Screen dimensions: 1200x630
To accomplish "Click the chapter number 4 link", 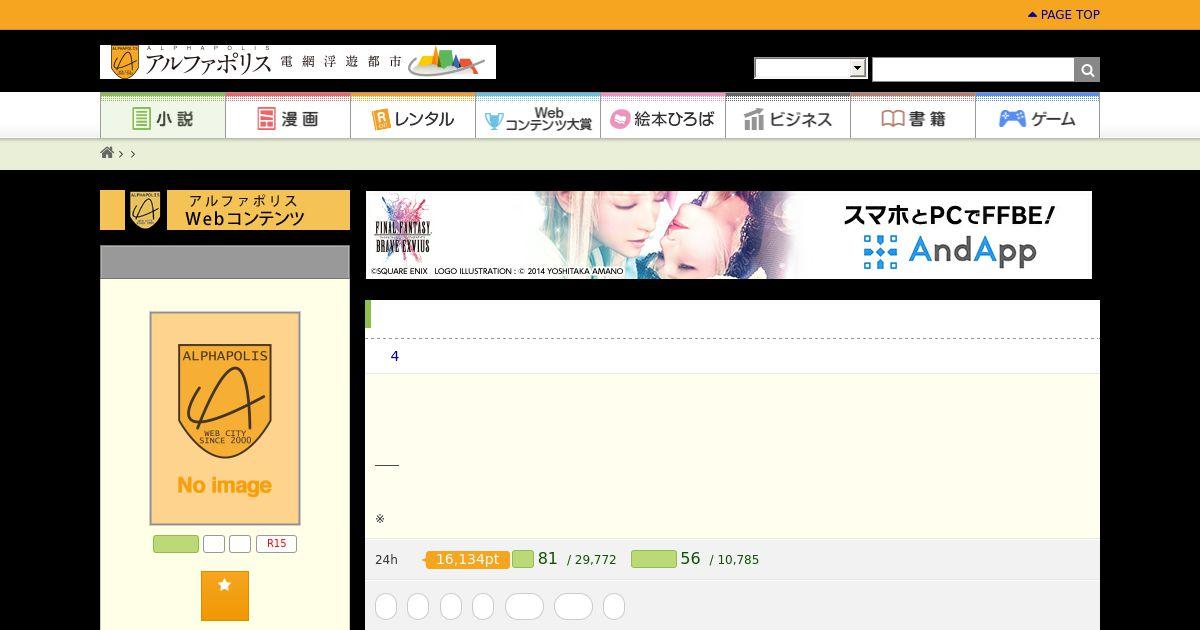I will tap(395, 356).
